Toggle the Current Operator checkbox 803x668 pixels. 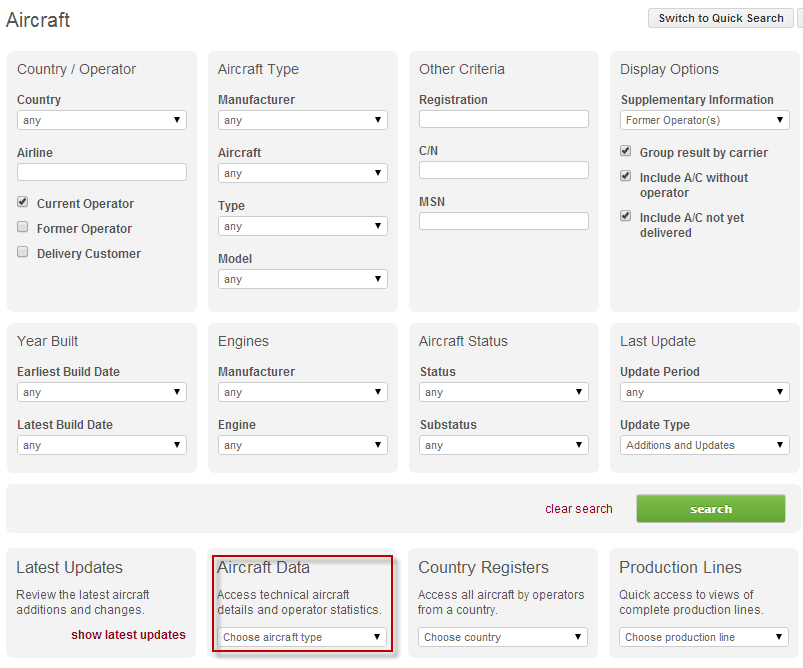pyautogui.click(x=23, y=202)
